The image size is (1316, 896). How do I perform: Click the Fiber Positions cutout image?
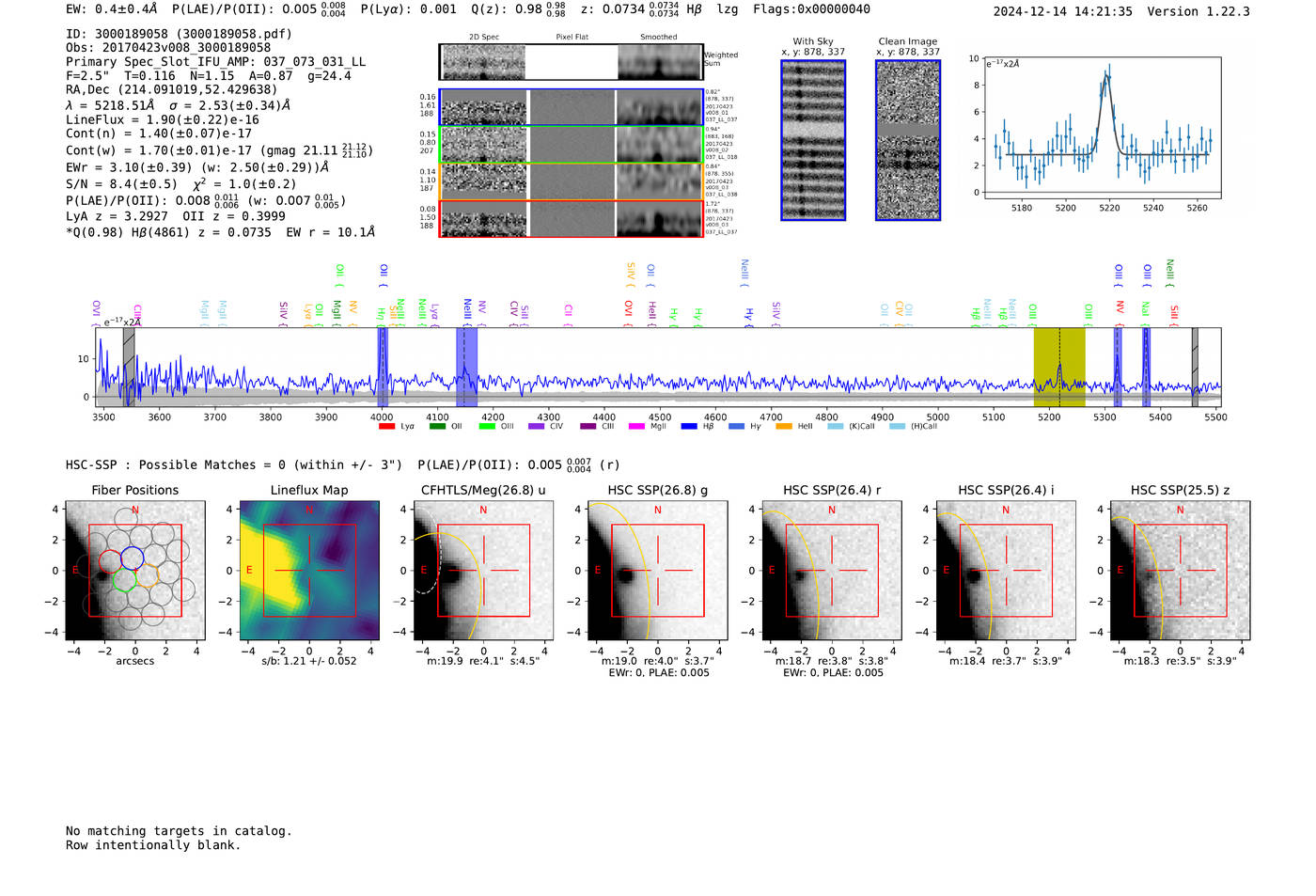pyautogui.click(x=135, y=571)
